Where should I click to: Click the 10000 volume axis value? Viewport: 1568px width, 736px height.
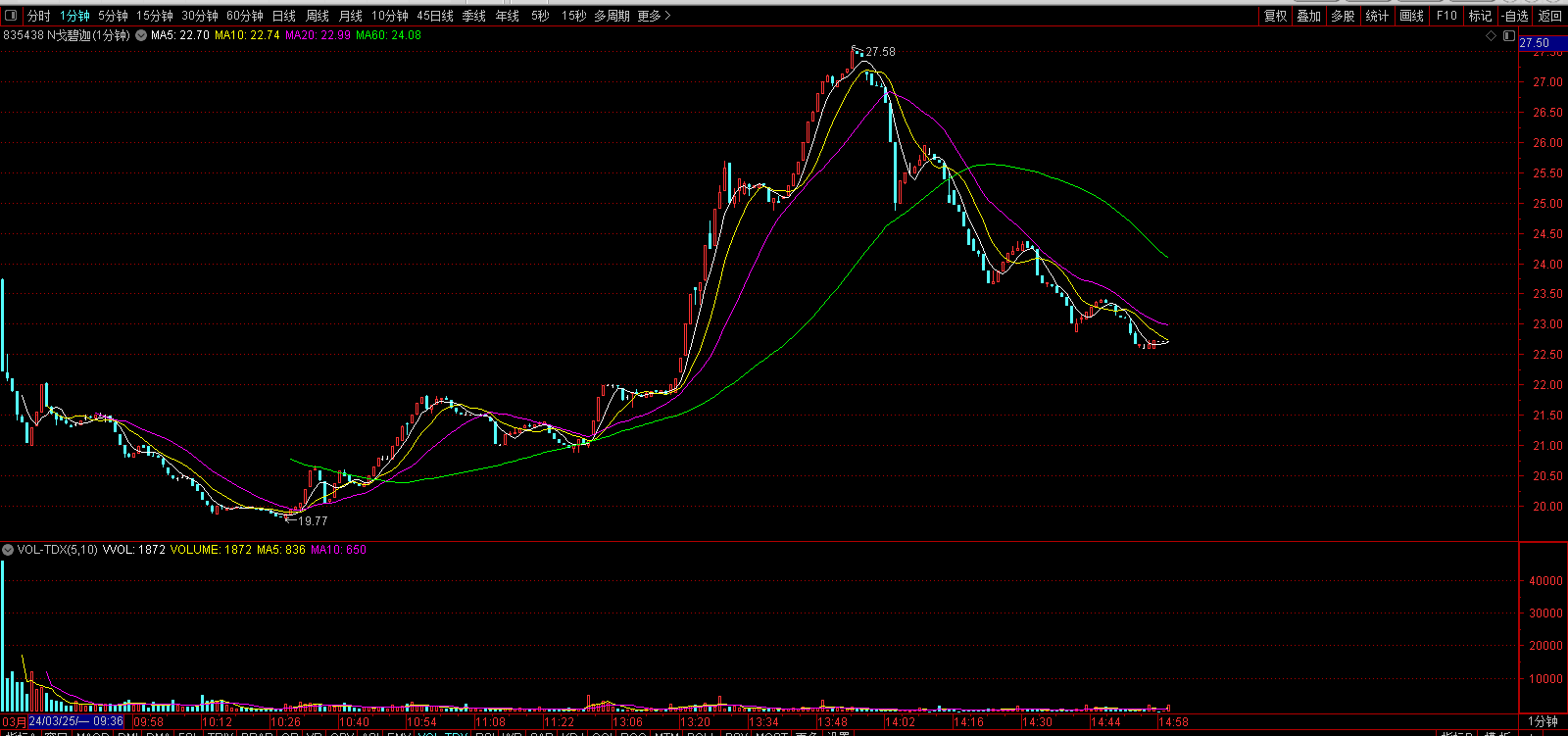[1545, 679]
